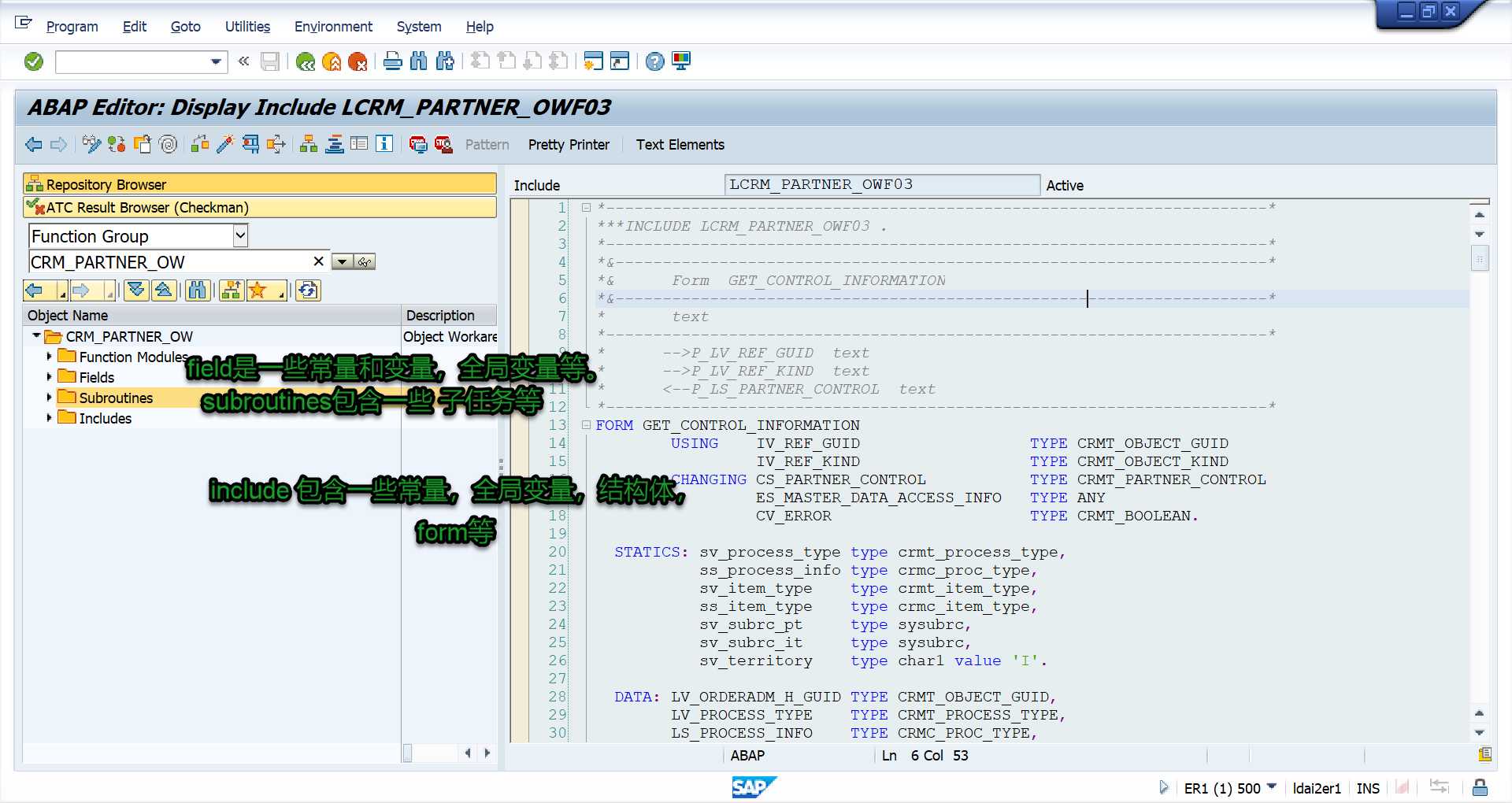Screen dimensions: 1512x803
Task: Click the Find binoculars icon
Action: tap(419, 61)
